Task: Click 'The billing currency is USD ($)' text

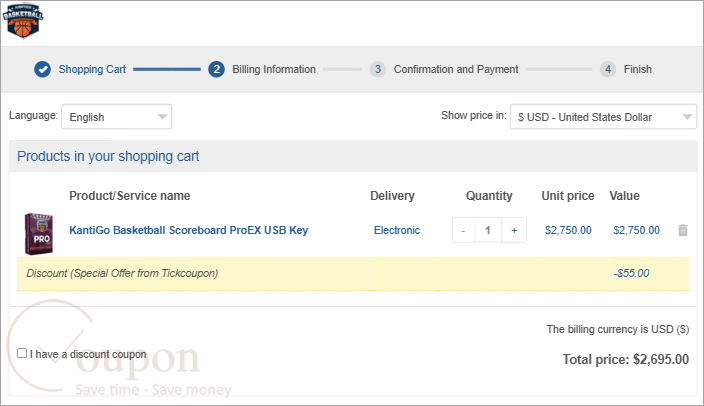Action: tap(618, 329)
